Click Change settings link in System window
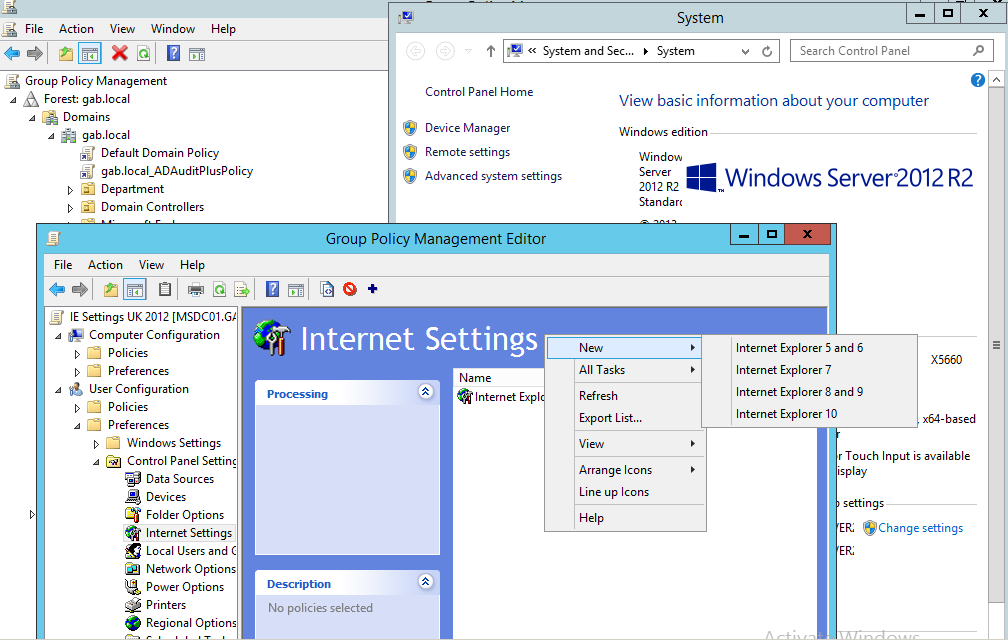1008x640 pixels. click(921, 528)
